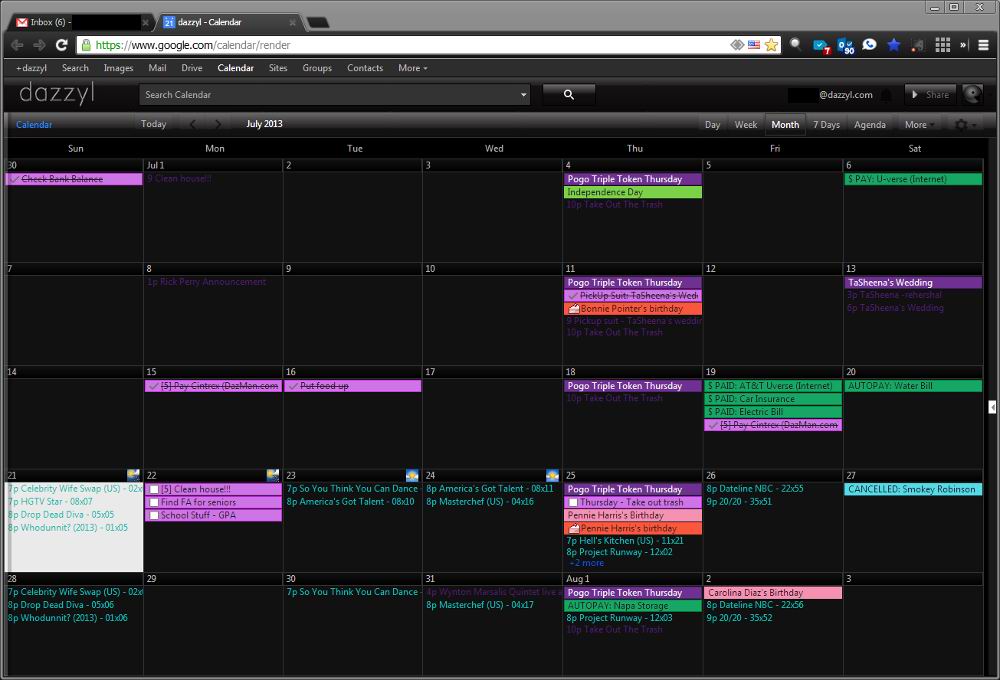The height and width of the screenshot is (680, 1000).
Task: Click the weather icon on July 21
Action: [x=133, y=475]
